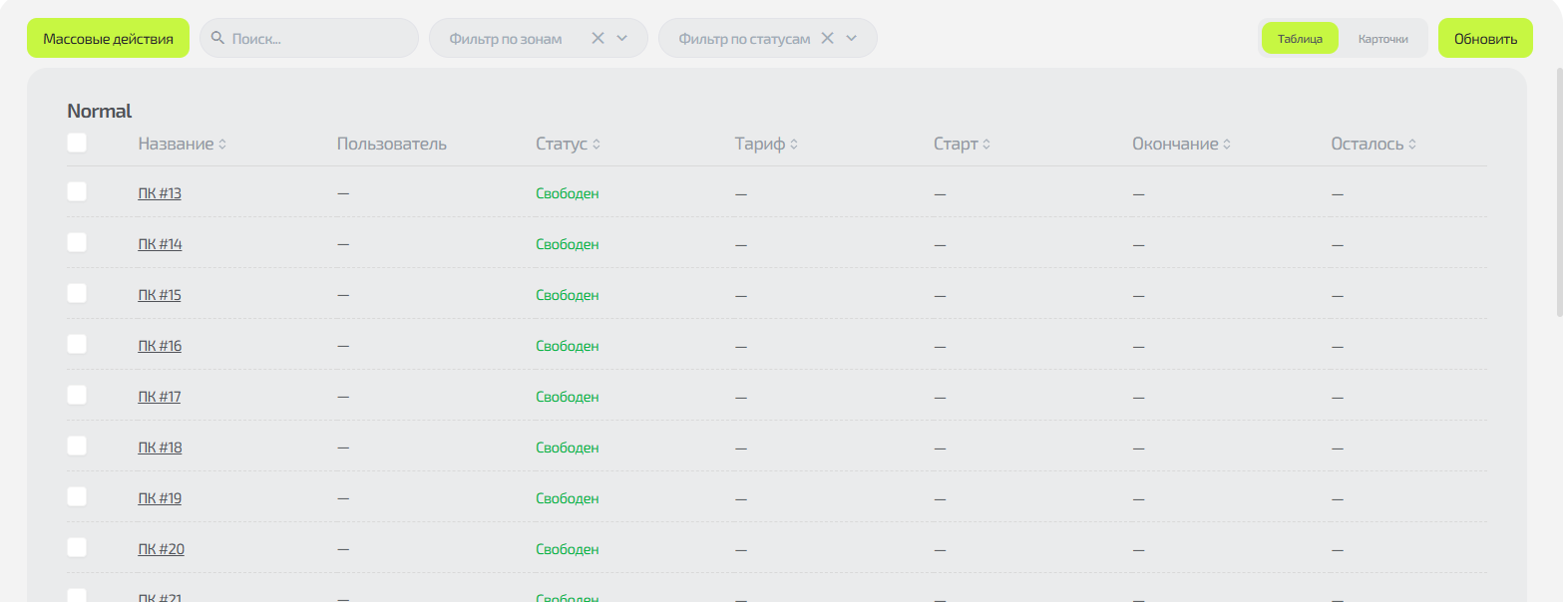Viewport: 1568px width, 602px height.
Task: Clear the status filter with X icon
Action: coord(827,38)
